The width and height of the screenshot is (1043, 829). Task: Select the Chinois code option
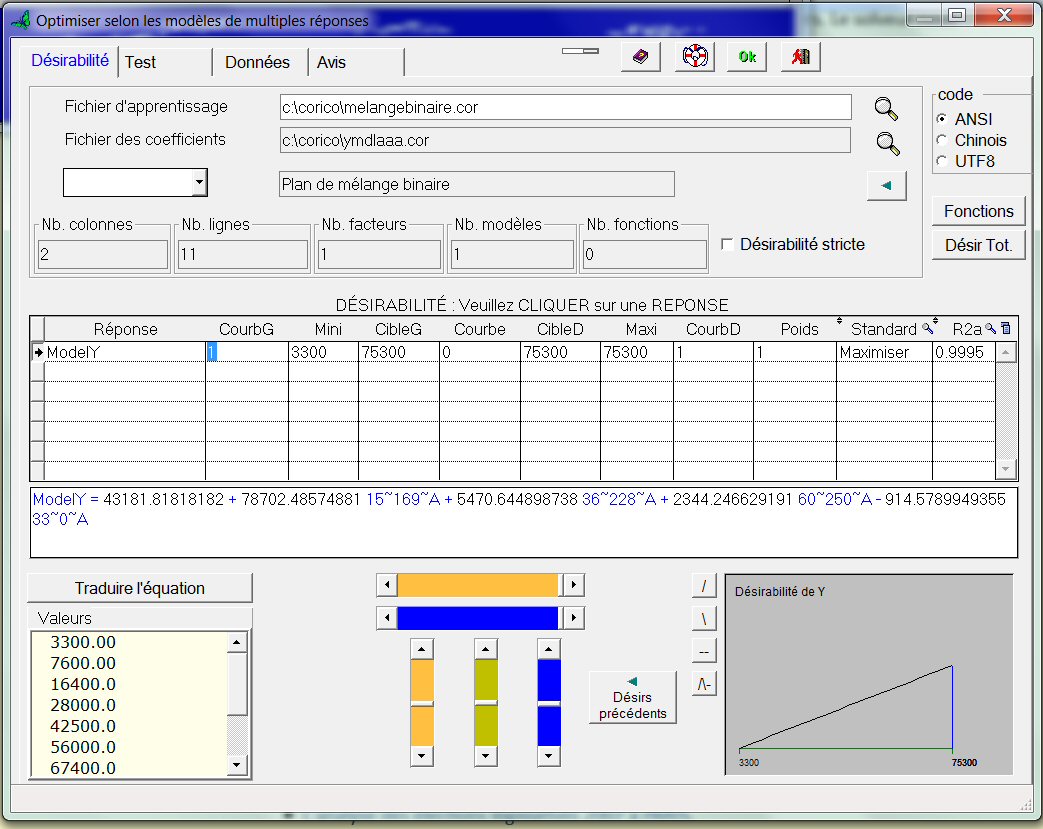click(x=942, y=140)
